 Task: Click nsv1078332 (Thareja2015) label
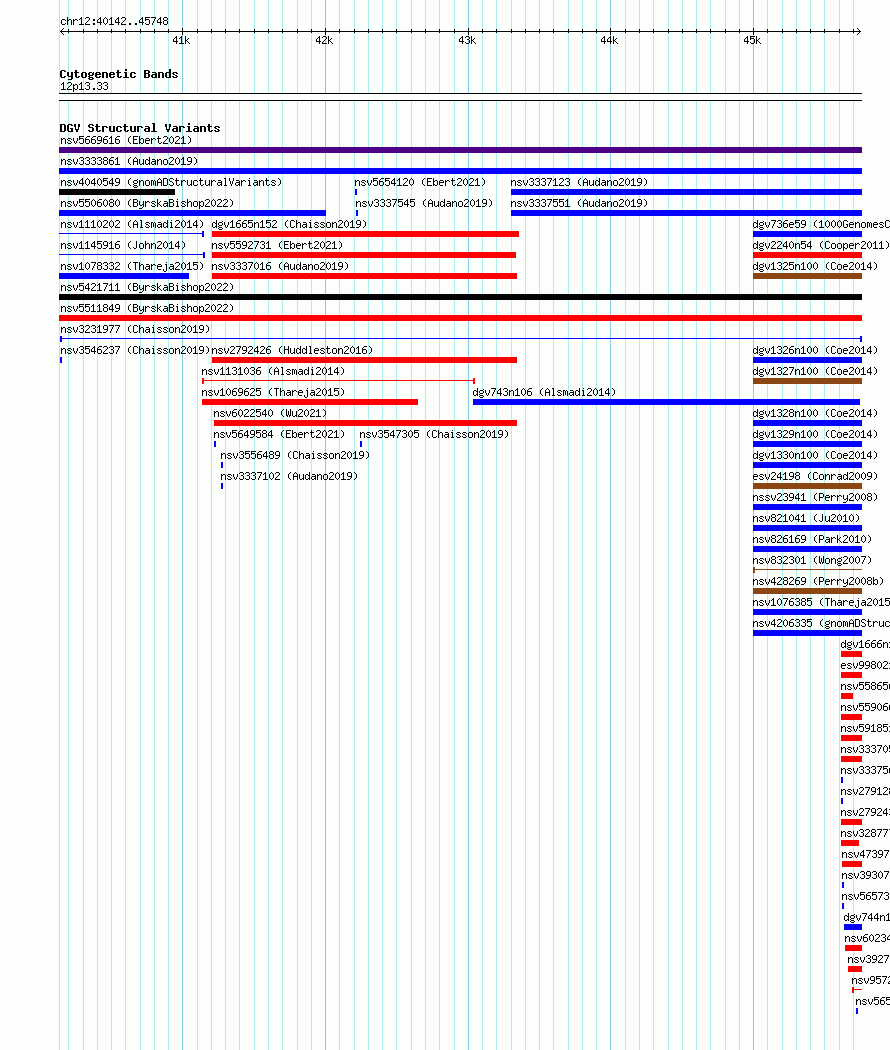pyautogui.click(x=132, y=266)
